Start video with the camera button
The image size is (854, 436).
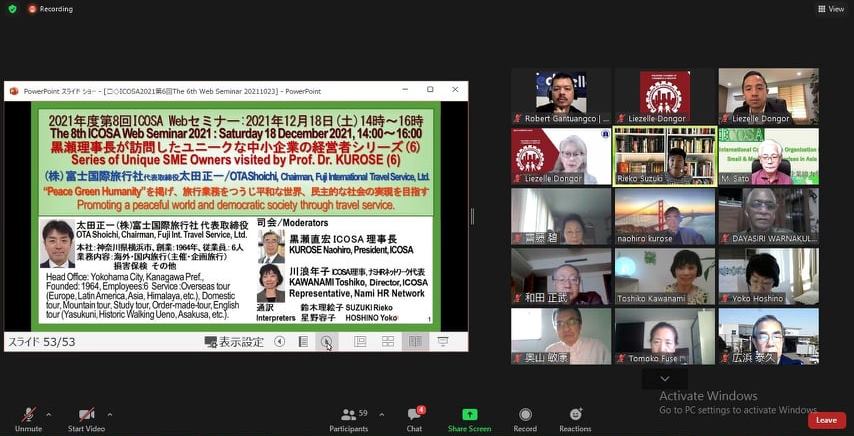pos(86,416)
